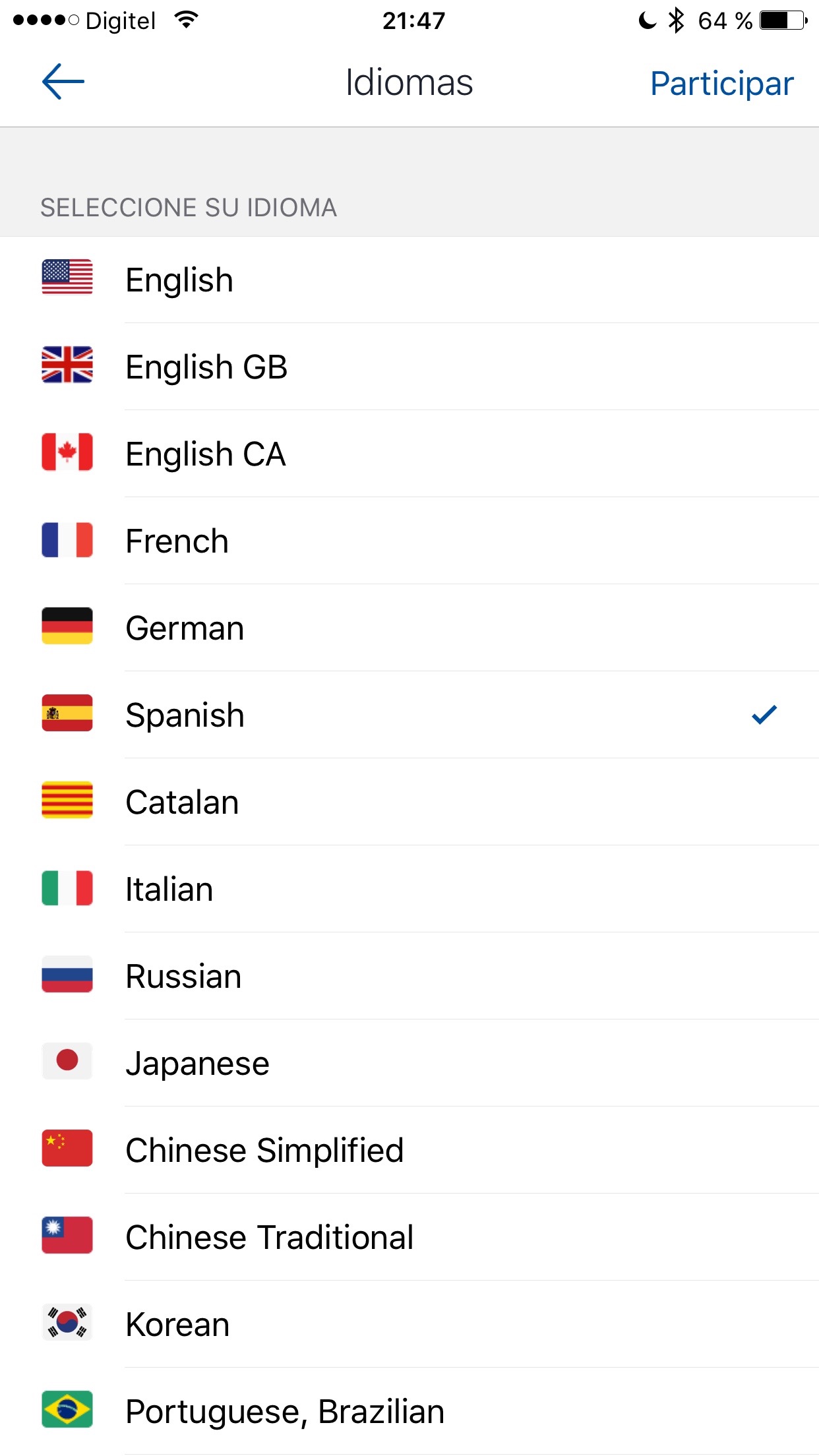Tap the Idiomas page title
Viewport: 819px width, 1456px height.
[x=409, y=83]
